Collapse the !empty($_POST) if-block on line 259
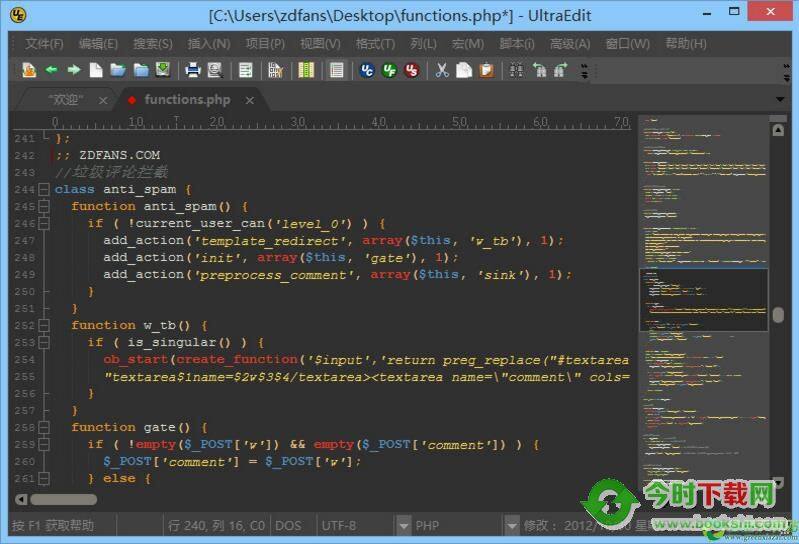The height and width of the screenshot is (544, 799). (x=44, y=444)
